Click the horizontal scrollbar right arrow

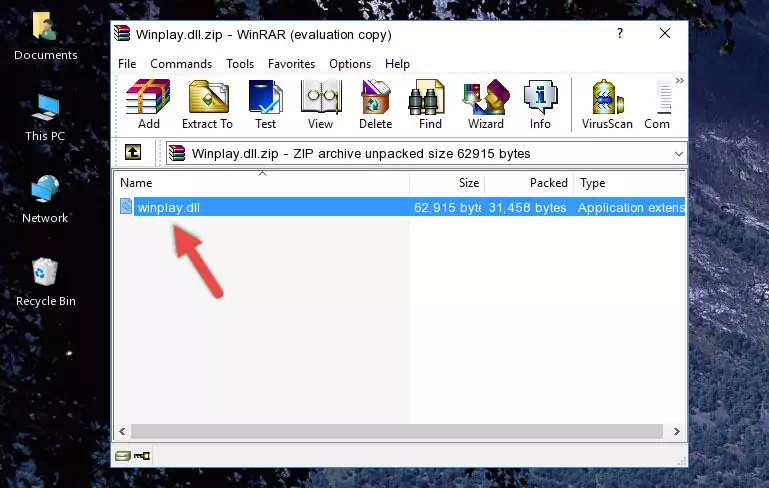click(677, 432)
